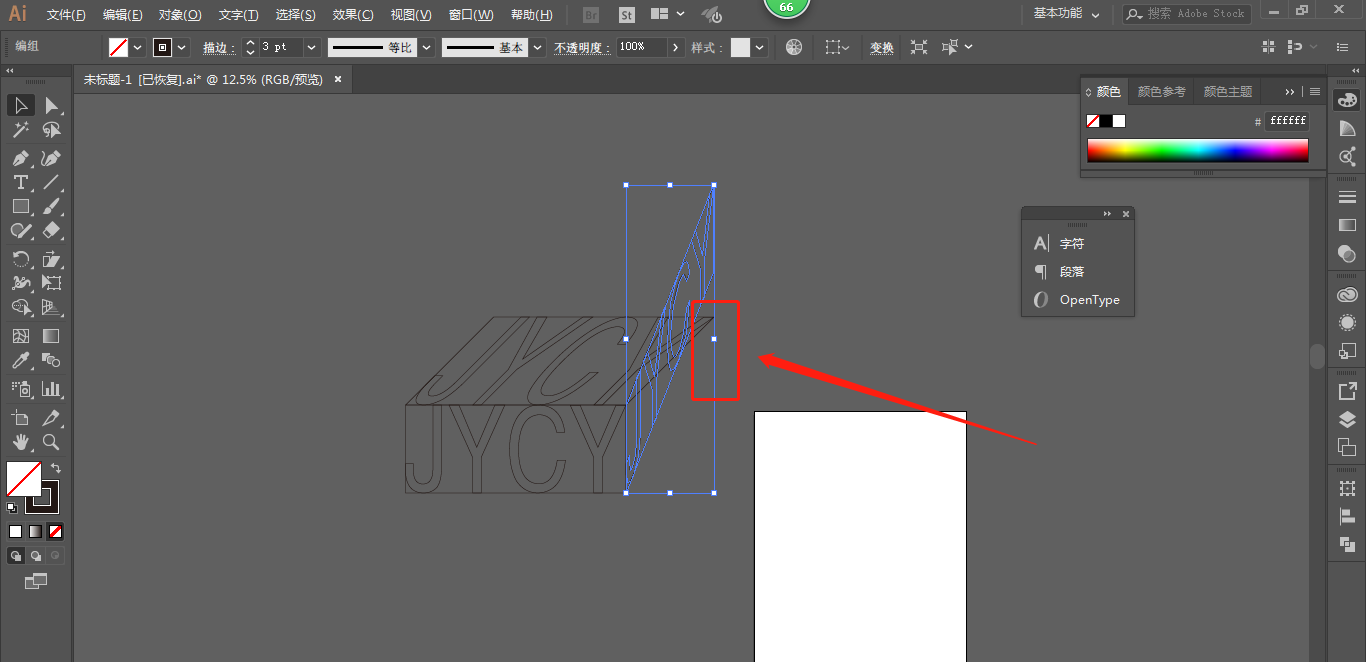The width and height of the screenshot is (1366, 662).
Task: Swap fill and stroke colors arrow
Action: tap(56, 467)
